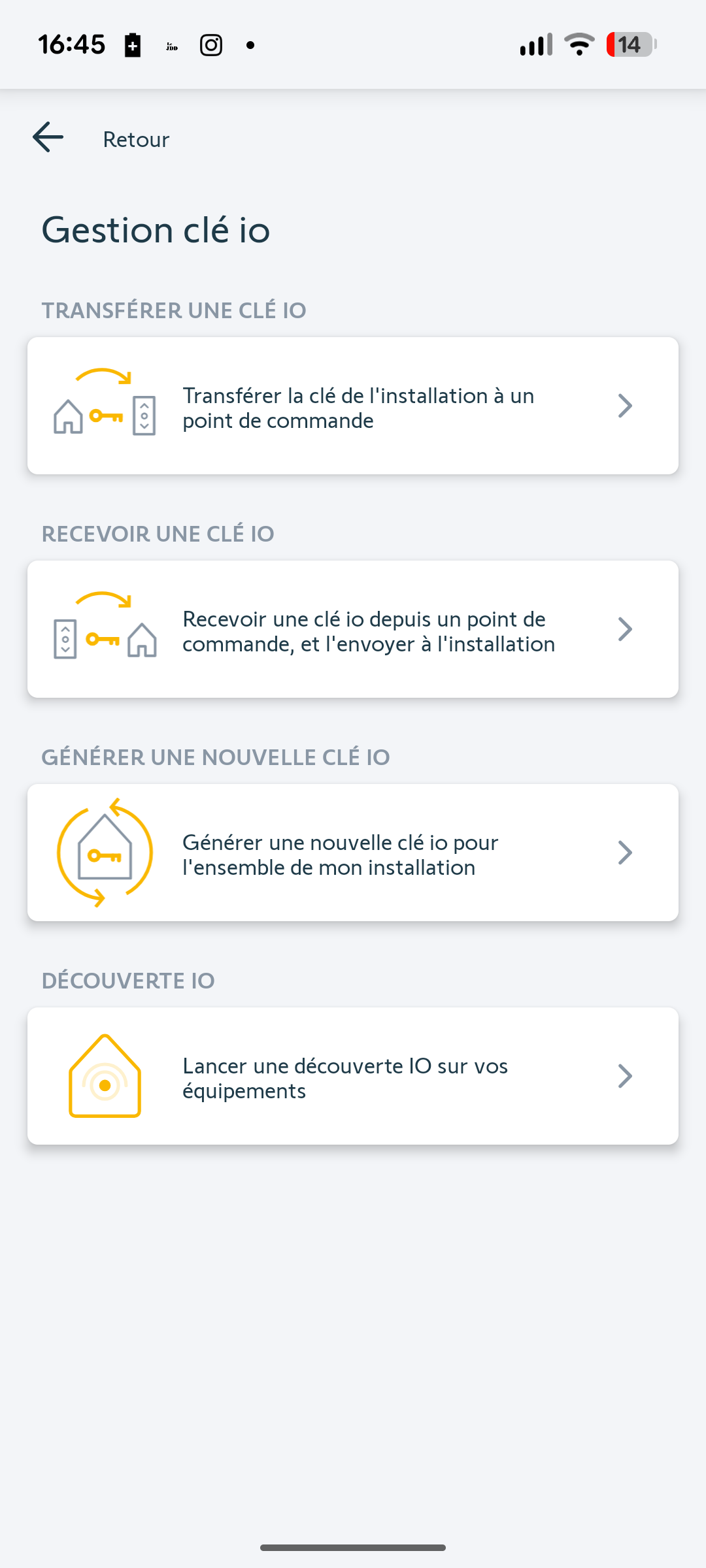Tap the cellular signal strength icon
Image resolution: width=706 pixels, height=1568 pixels.
[536, 44]
